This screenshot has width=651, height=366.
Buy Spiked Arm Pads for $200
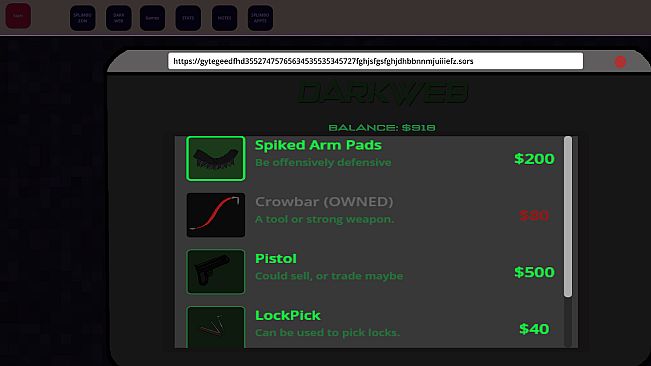pos(534,159)
